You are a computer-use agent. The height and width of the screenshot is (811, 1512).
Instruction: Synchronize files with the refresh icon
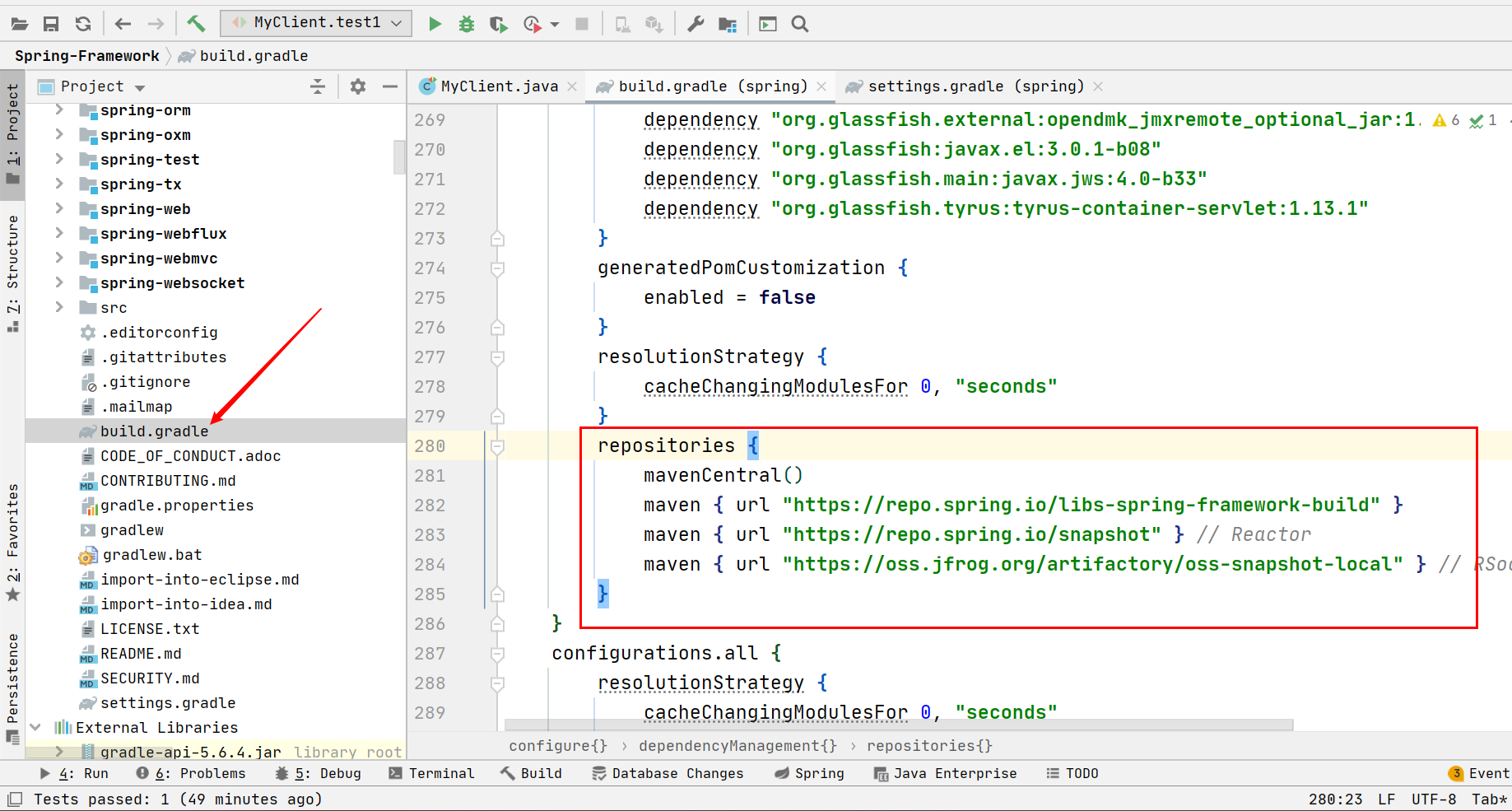(83, 24)
